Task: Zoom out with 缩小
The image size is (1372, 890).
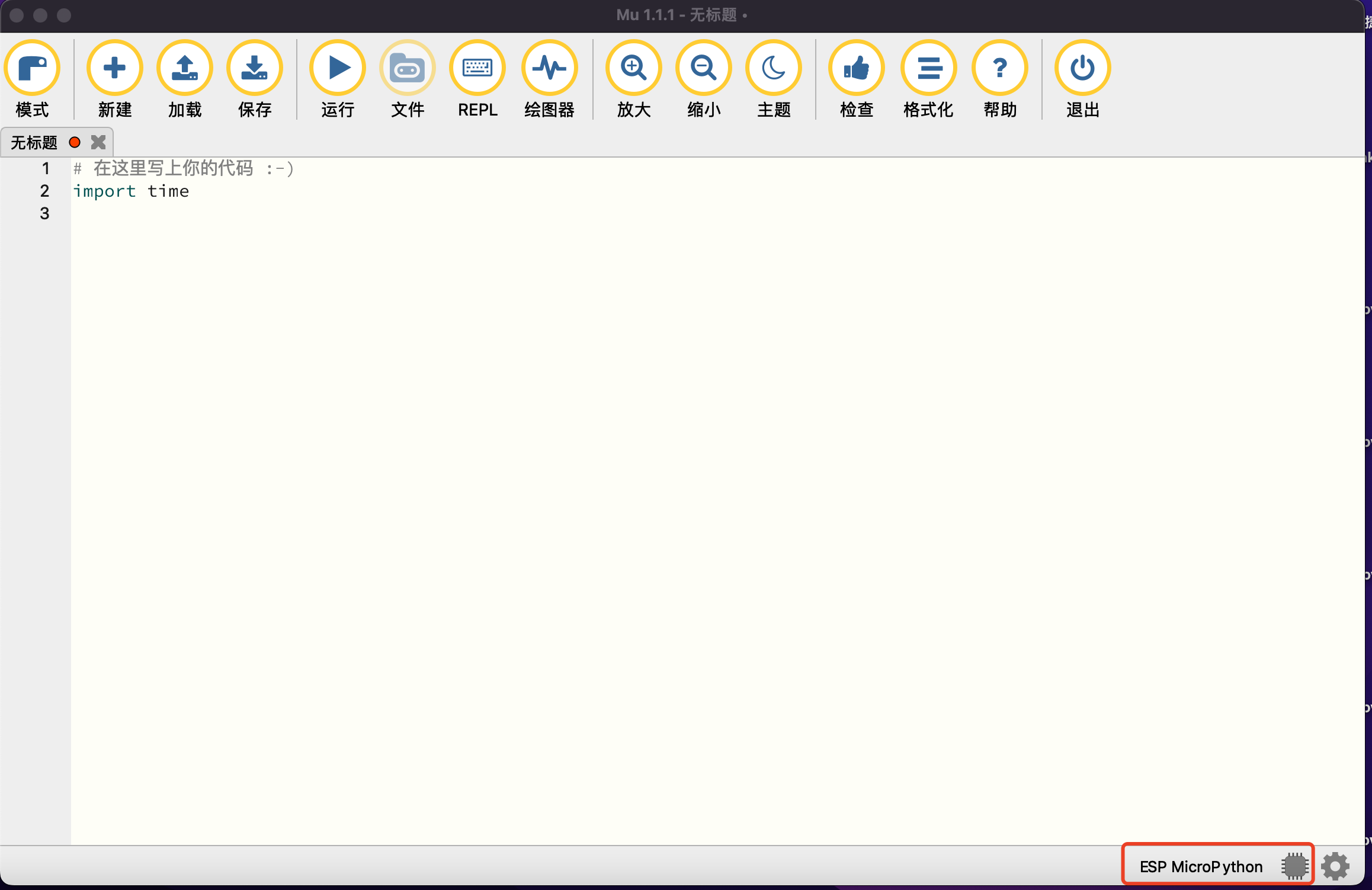Action: tap(703, 78)
